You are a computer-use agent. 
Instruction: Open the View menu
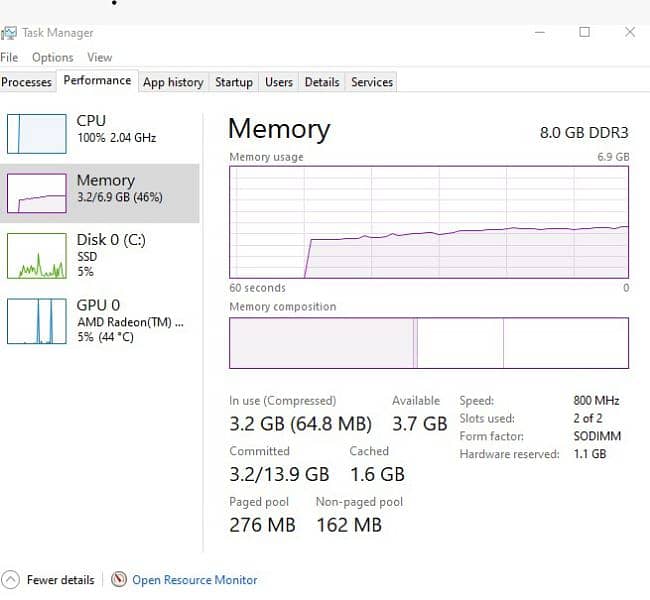point(99,57)
